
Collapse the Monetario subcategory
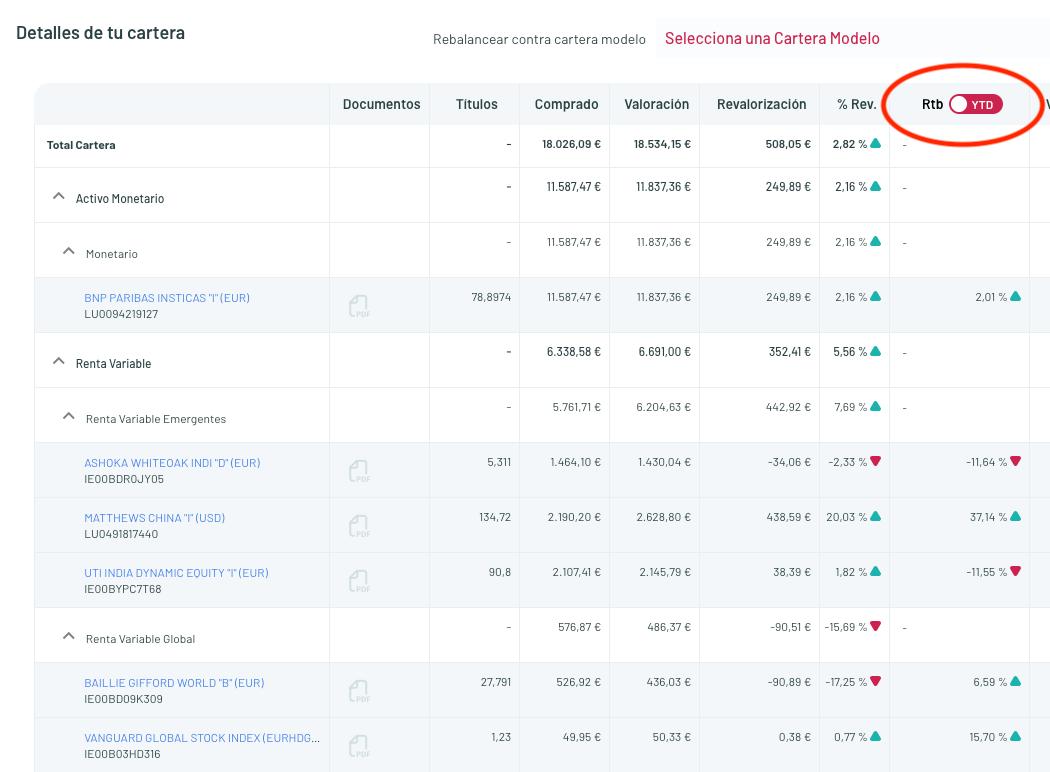coord(69,252)
